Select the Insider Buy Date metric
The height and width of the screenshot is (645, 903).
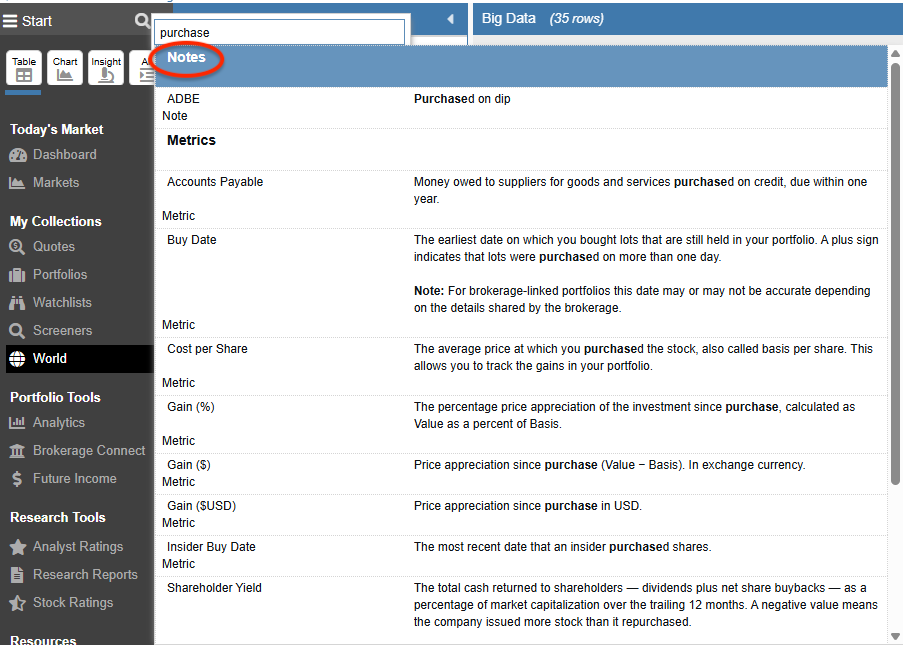[x=521, y=556]
